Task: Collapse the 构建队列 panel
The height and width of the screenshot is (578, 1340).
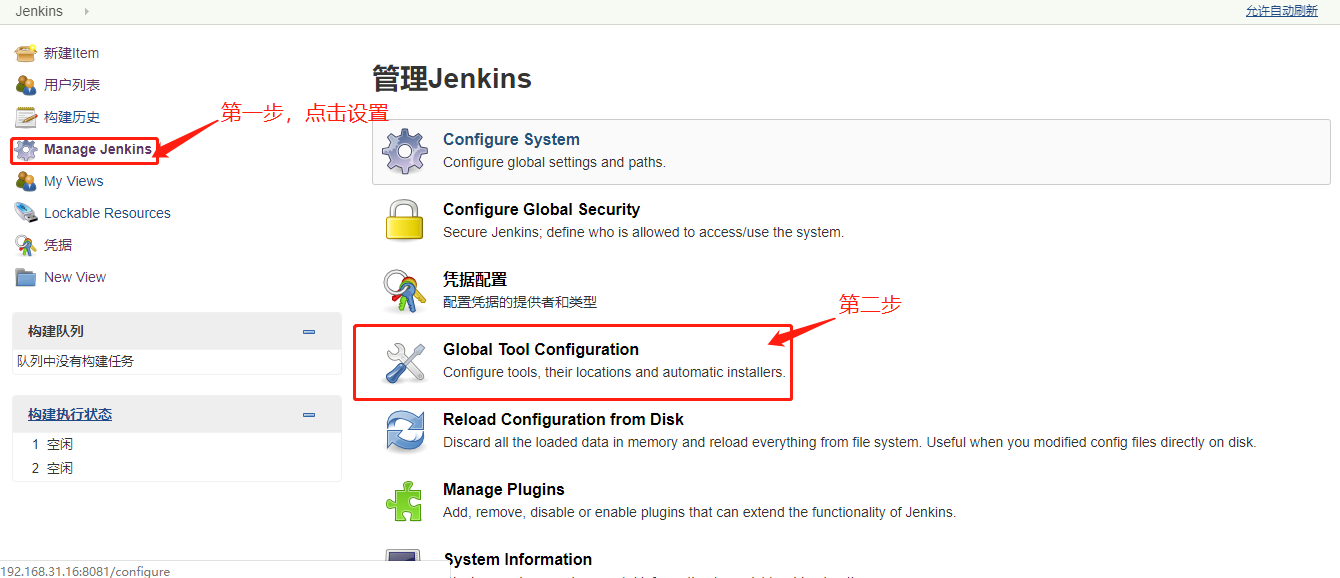Action: point(309,331)
